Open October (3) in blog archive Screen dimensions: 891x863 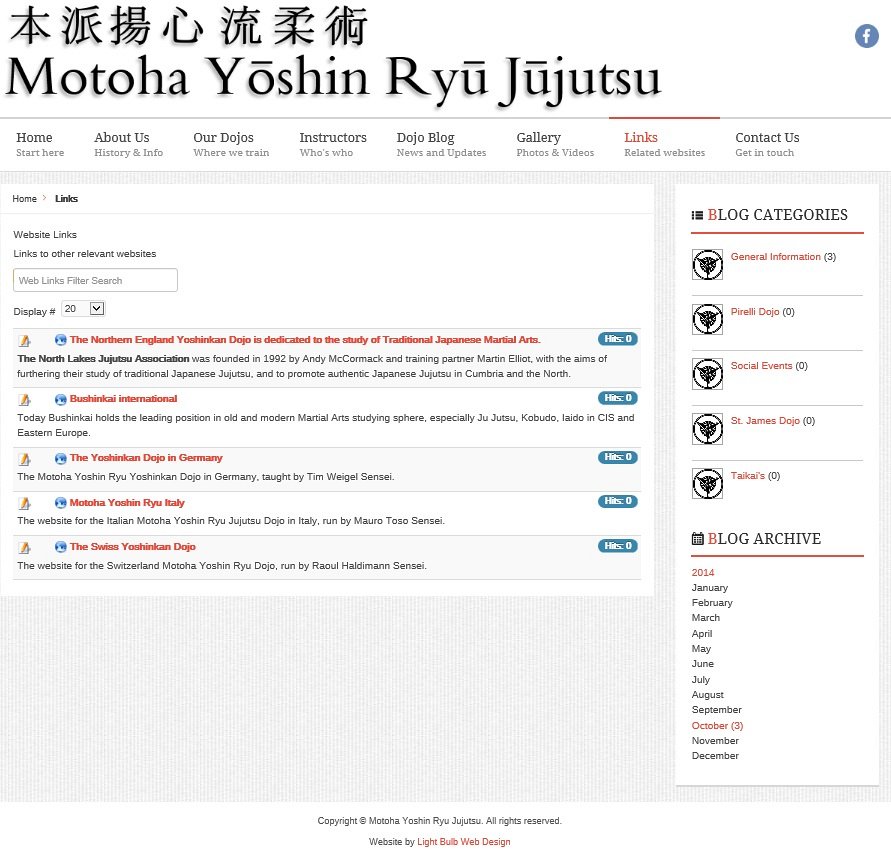pos(717,726)
